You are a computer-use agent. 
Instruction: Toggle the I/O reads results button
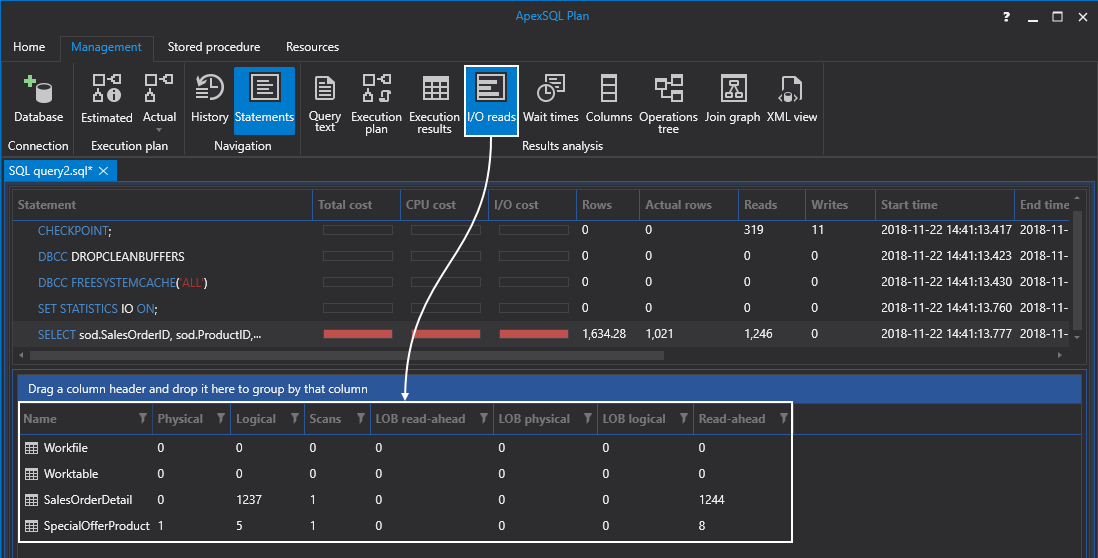491,100
